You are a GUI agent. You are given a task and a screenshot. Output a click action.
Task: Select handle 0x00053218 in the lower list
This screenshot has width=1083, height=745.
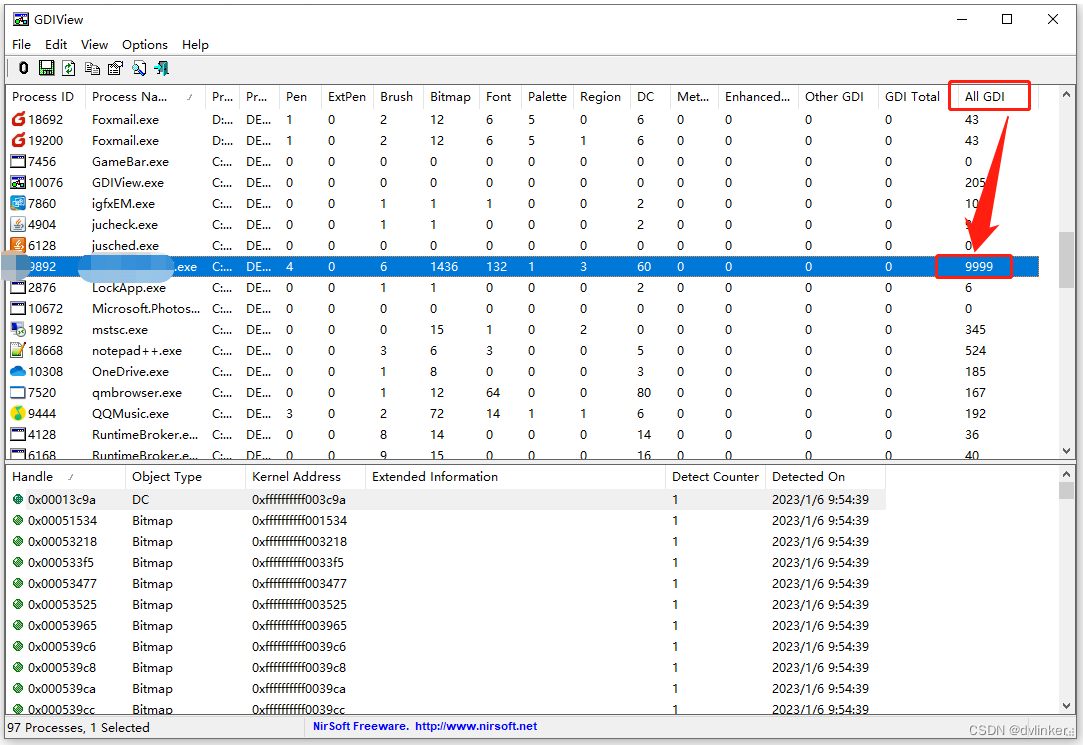pyautogui.click(x=62, y=541)
